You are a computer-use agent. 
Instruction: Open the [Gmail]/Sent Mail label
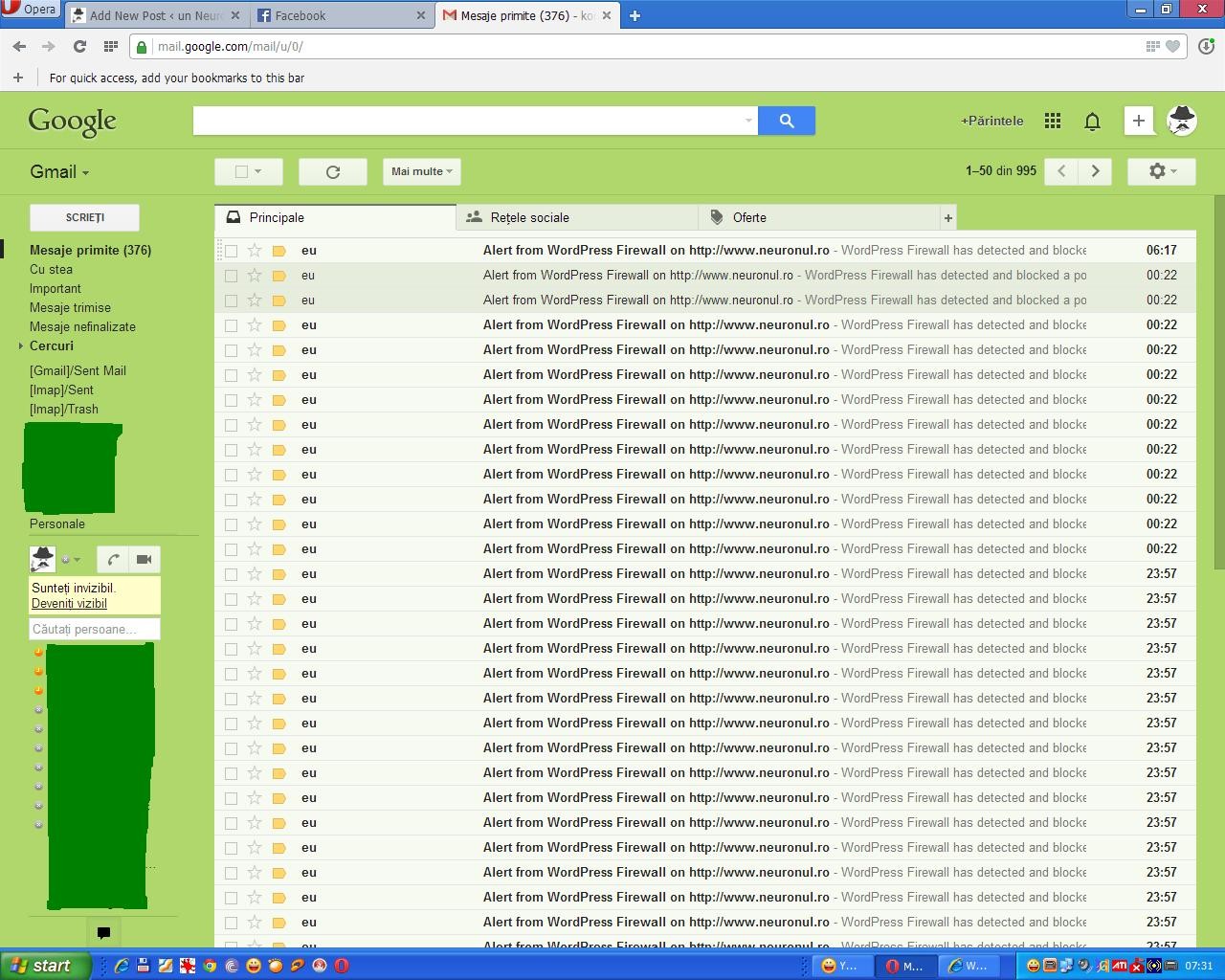click(x=78, y=370)
